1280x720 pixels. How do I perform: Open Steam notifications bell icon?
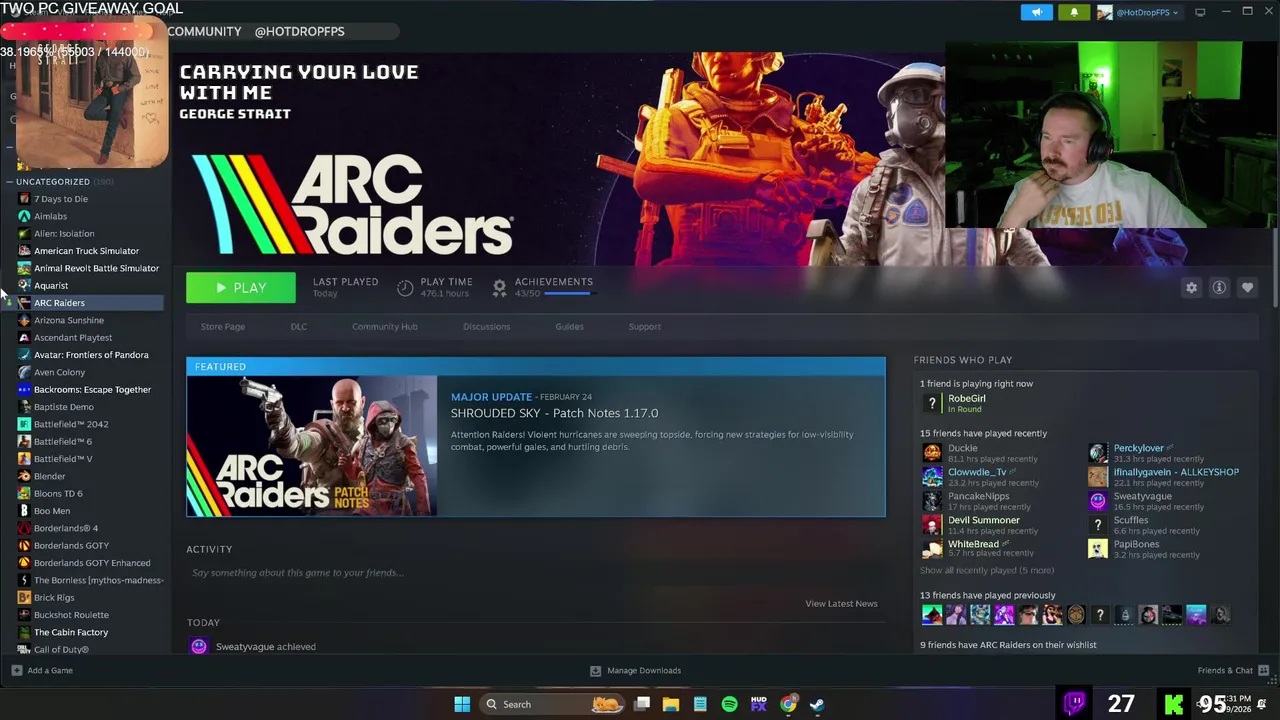tap(1074, 12)
